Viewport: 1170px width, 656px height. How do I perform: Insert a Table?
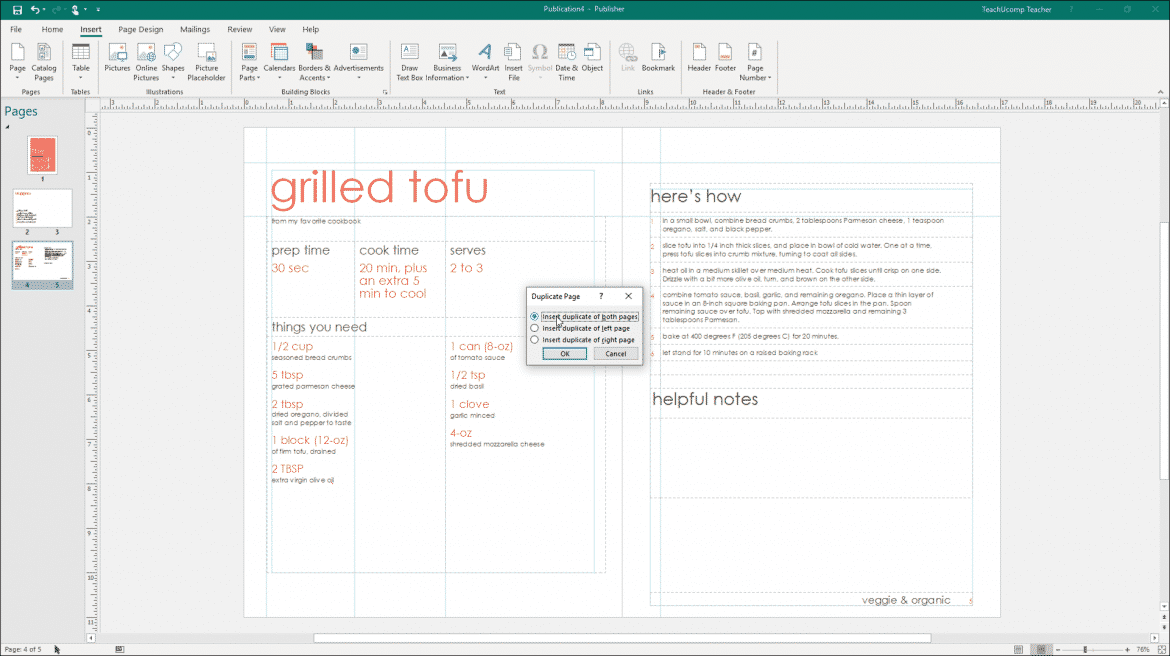pos(80,60)
